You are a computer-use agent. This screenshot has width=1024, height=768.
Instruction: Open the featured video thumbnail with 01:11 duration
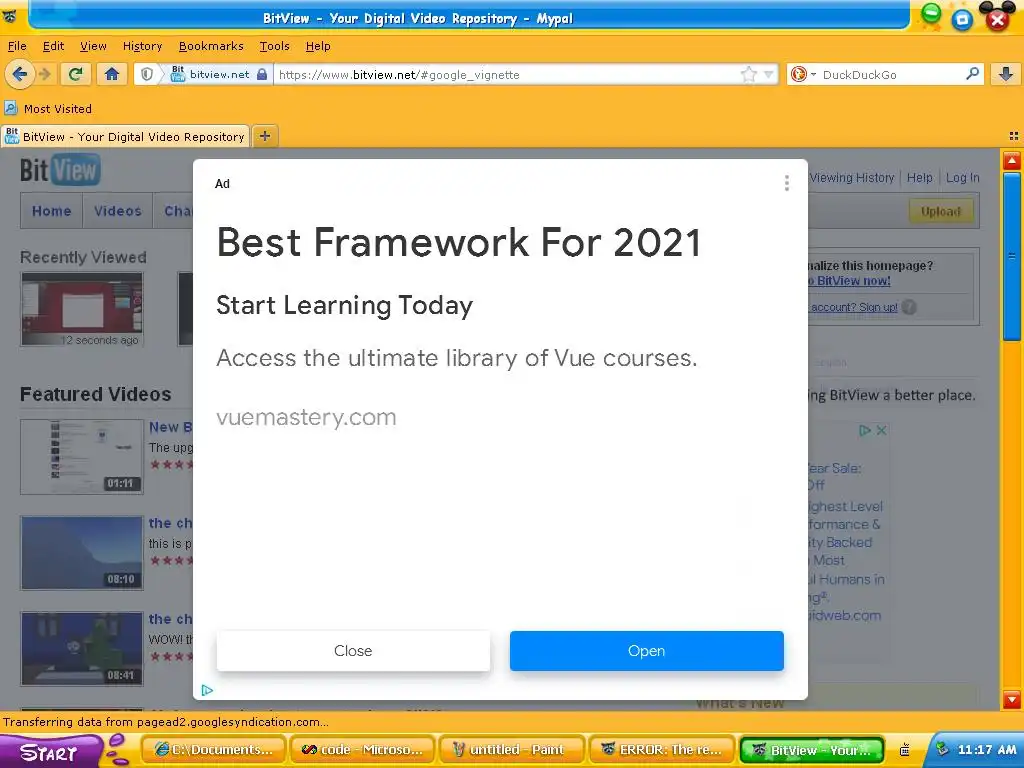coord(82,456)
